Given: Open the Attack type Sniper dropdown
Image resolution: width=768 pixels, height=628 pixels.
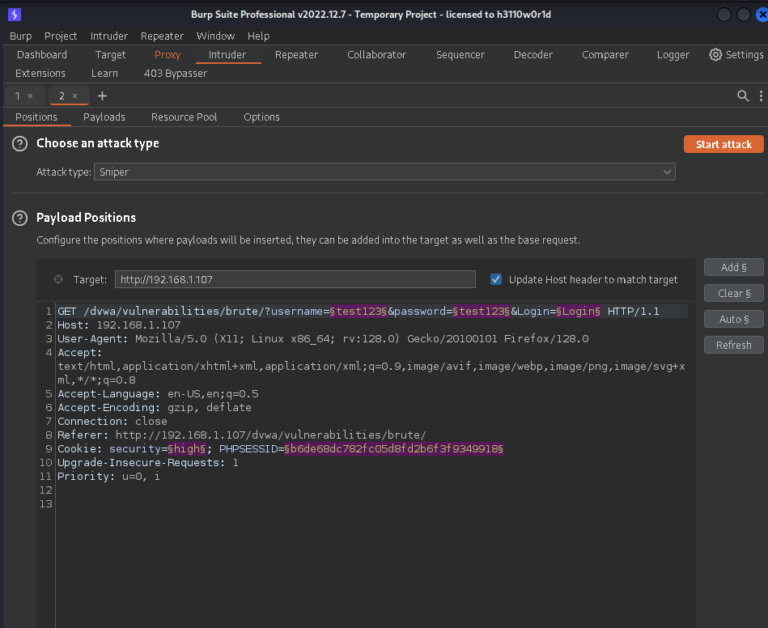Looking at the screenshot, I should point(384,172).
